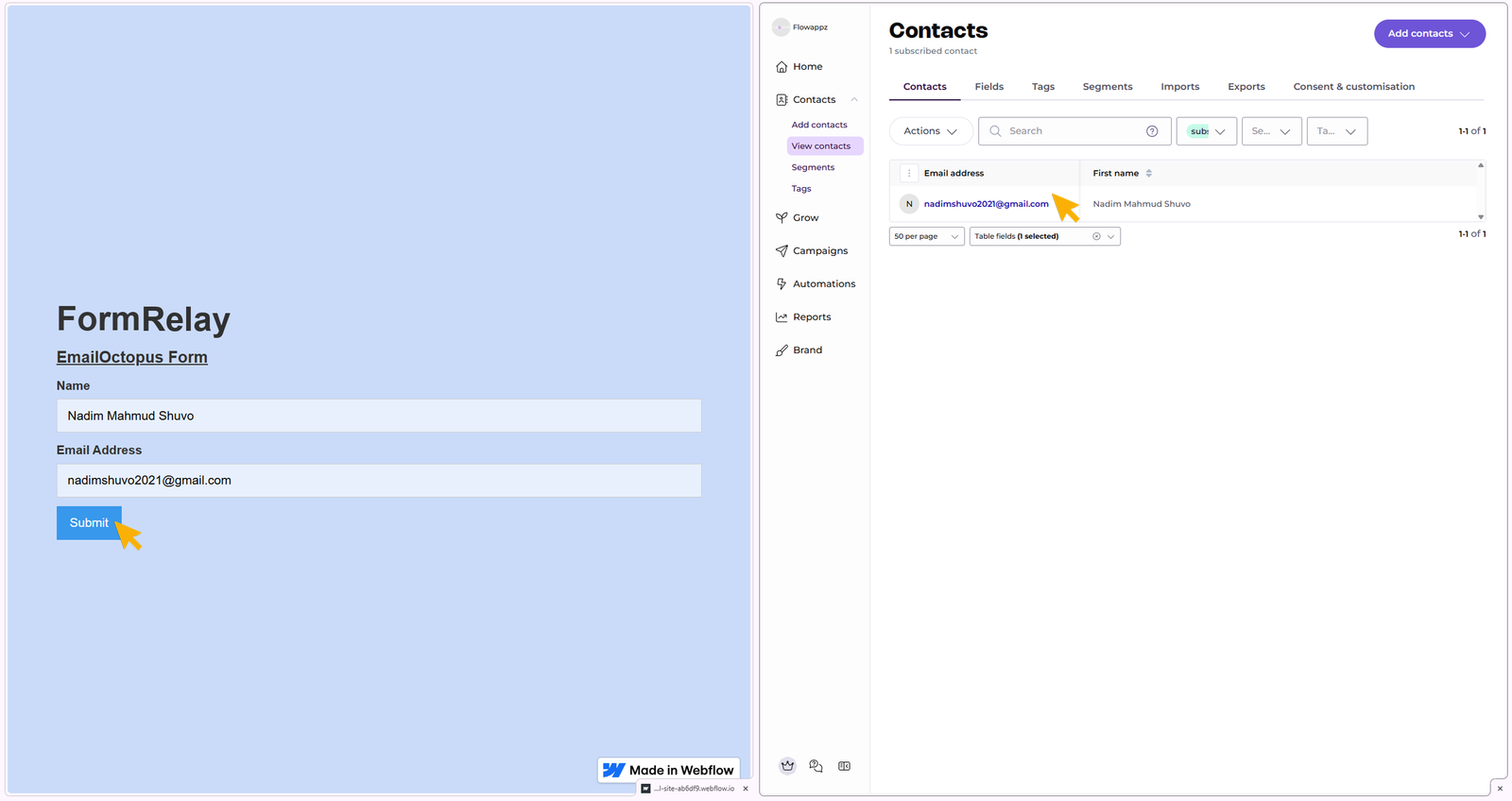Open the help chat icon in sidebar
The height and width of the screenshot is (801, 1512).
click(816, 766)
